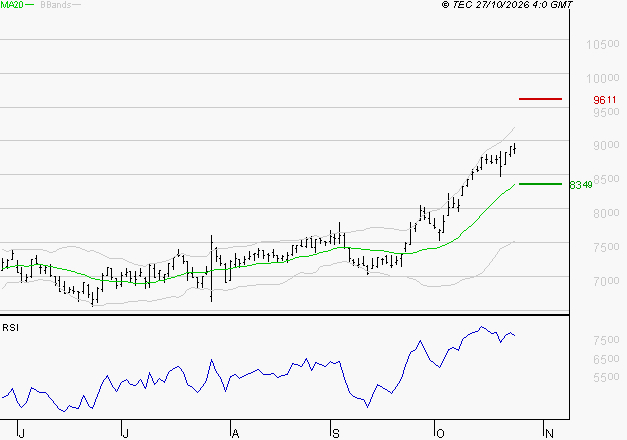The height and width of the screenshot is (440, 627).
Task: Click the RSI panel label
Action: click(x=10, y=328)
